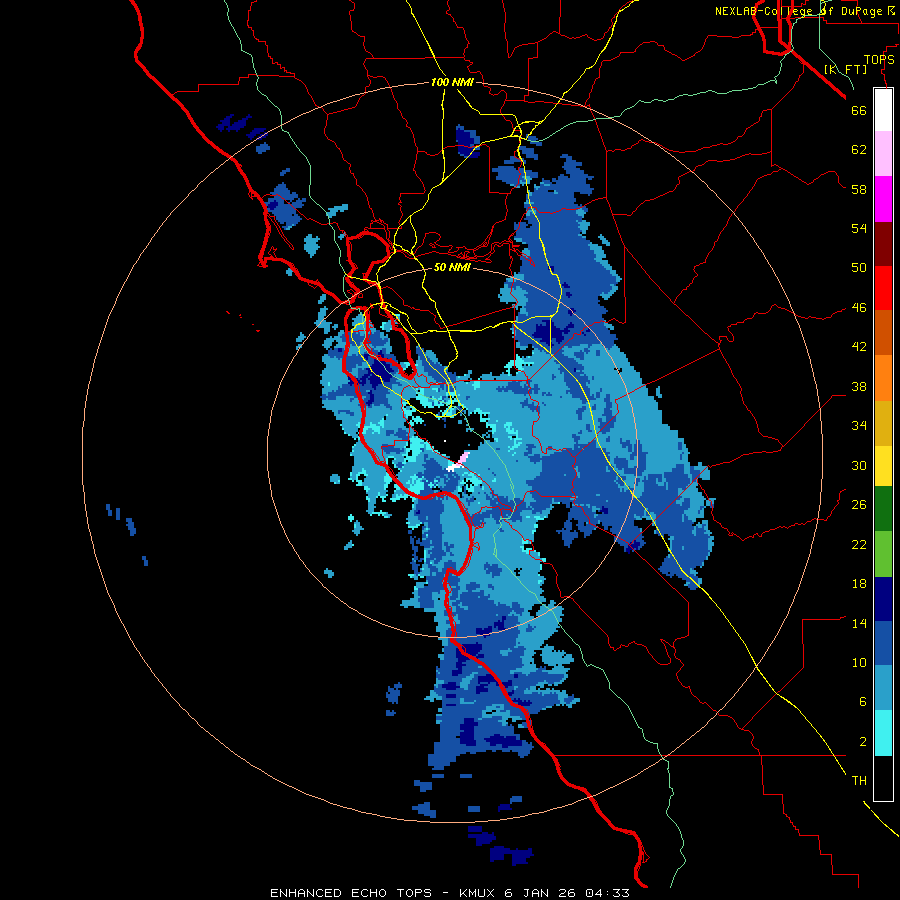
Task: Click the yellow legend swatch
Action: pyautogui.click(x=883, y=466)
